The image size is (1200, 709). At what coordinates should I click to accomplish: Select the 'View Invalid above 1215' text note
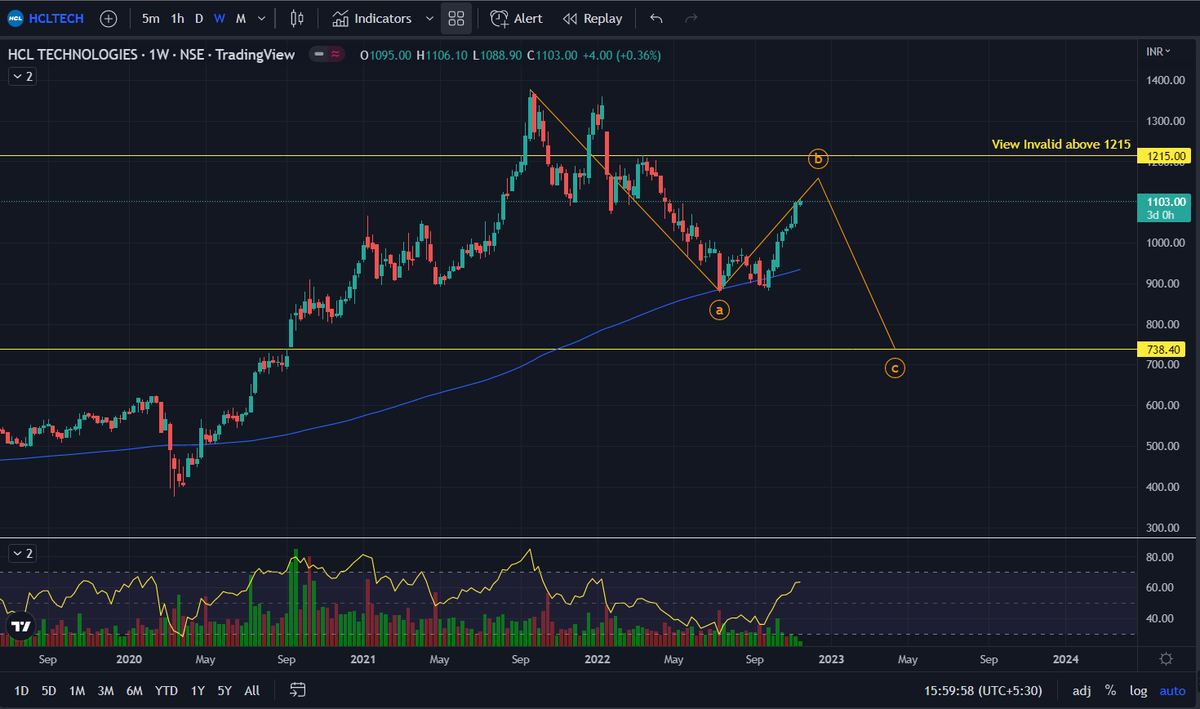pyautogui.click(x=1061, y=144)
